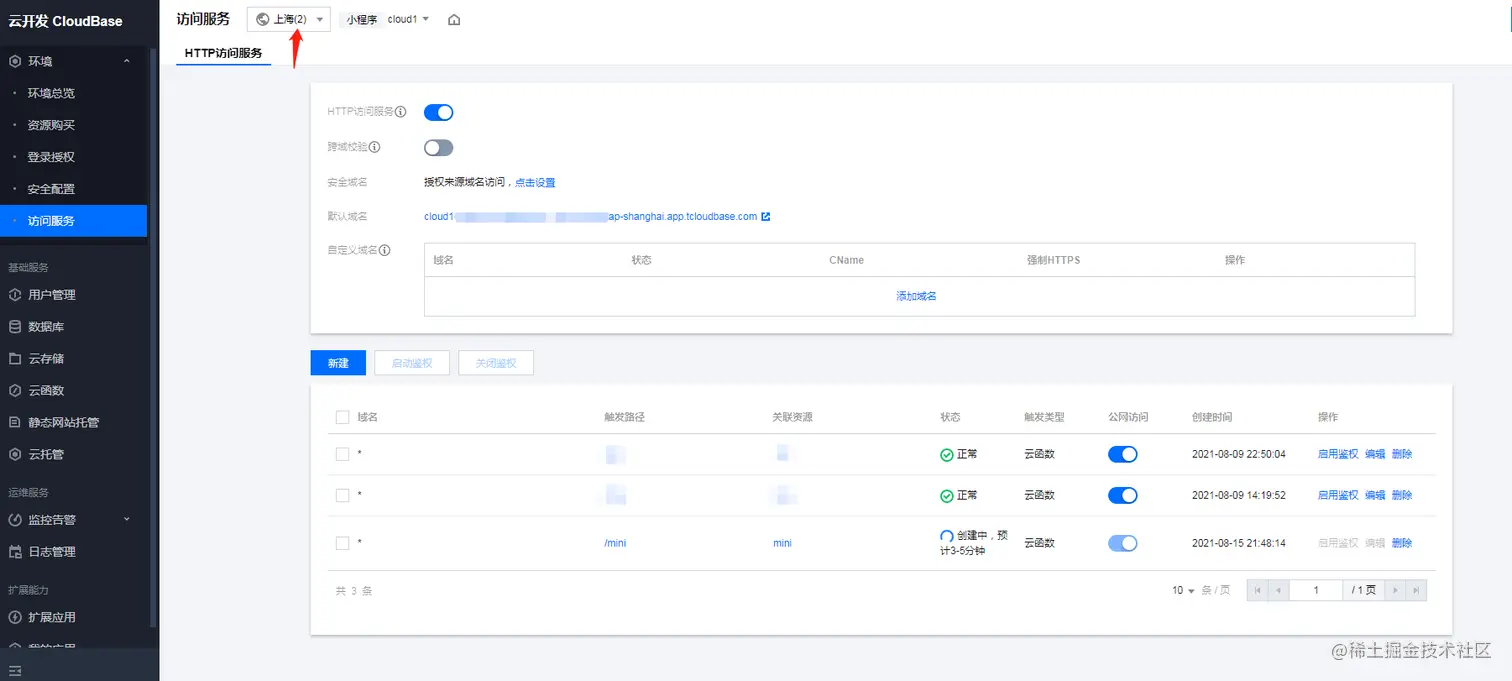Open 安全配置 in sidebar
Viewport: 1512px width, 681px height.
tap(51, 189)
